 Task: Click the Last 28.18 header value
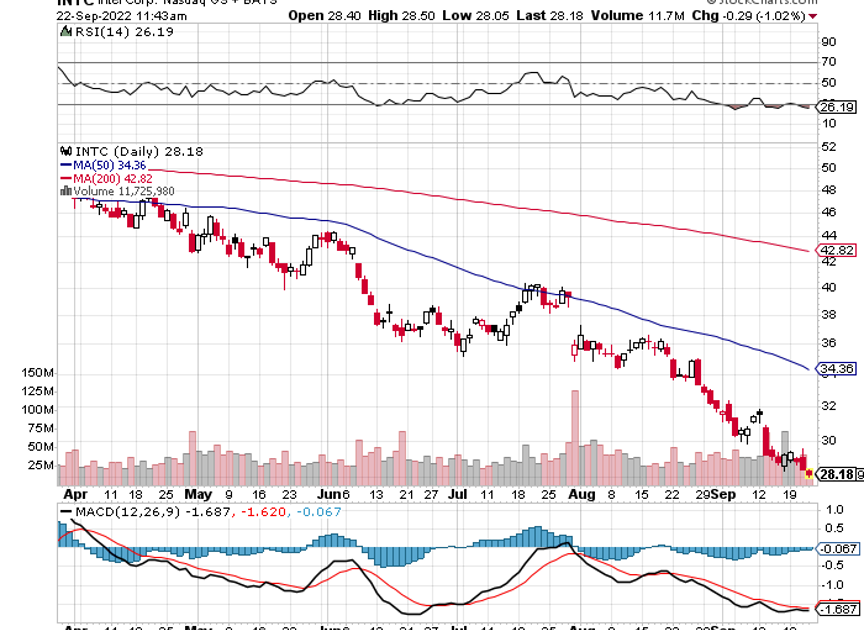click(549, 16)
